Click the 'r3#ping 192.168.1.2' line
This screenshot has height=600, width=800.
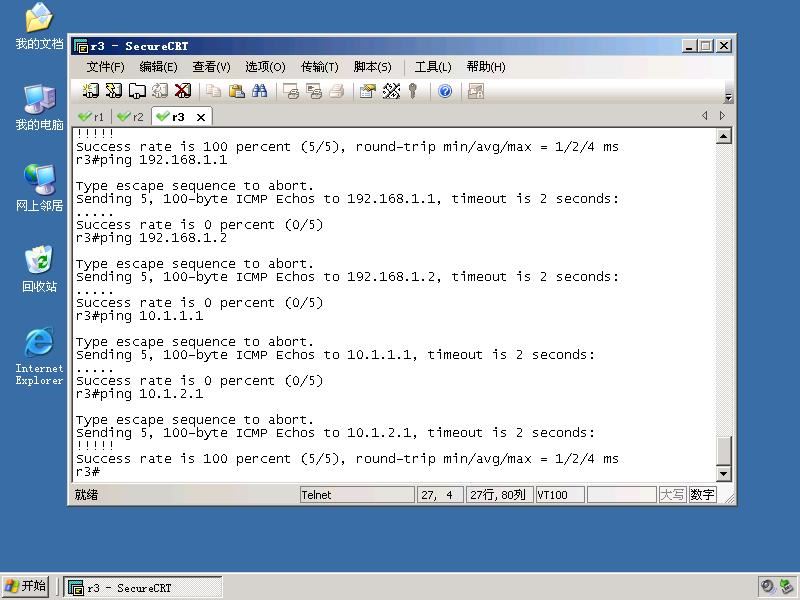(x=152, y=238)
